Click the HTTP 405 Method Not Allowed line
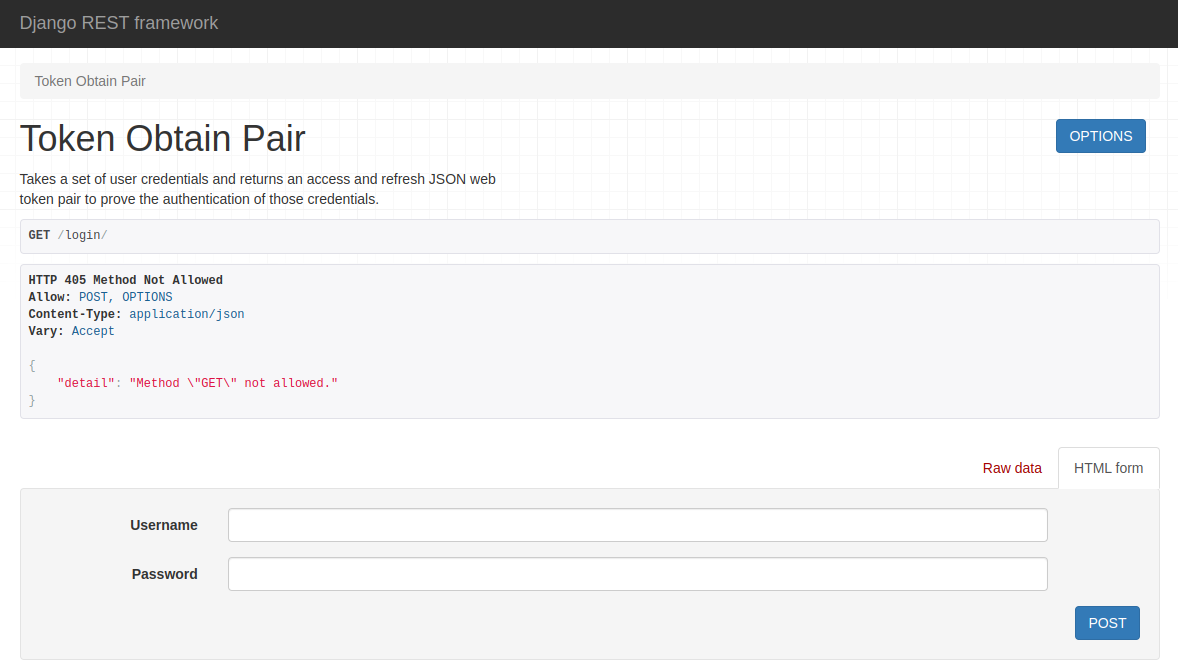This screenshot has width=1178, height=670. 126,280
